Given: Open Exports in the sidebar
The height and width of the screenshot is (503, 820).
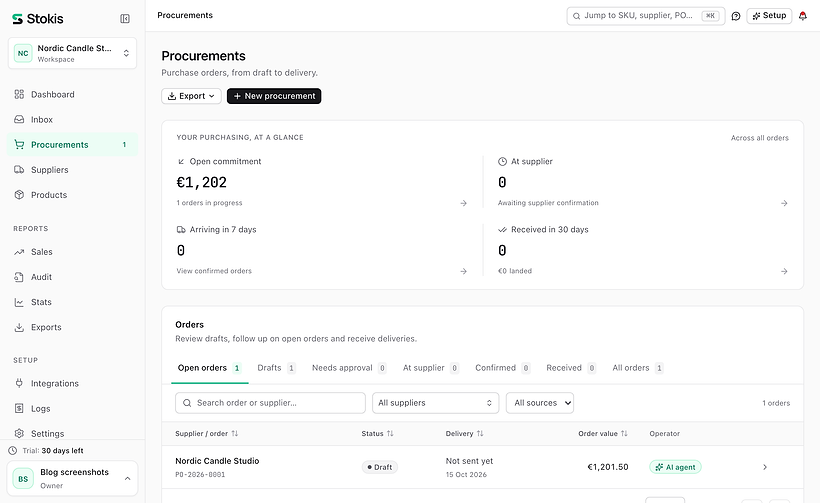Looking at the screenshot, I should [x=72, y=327].
